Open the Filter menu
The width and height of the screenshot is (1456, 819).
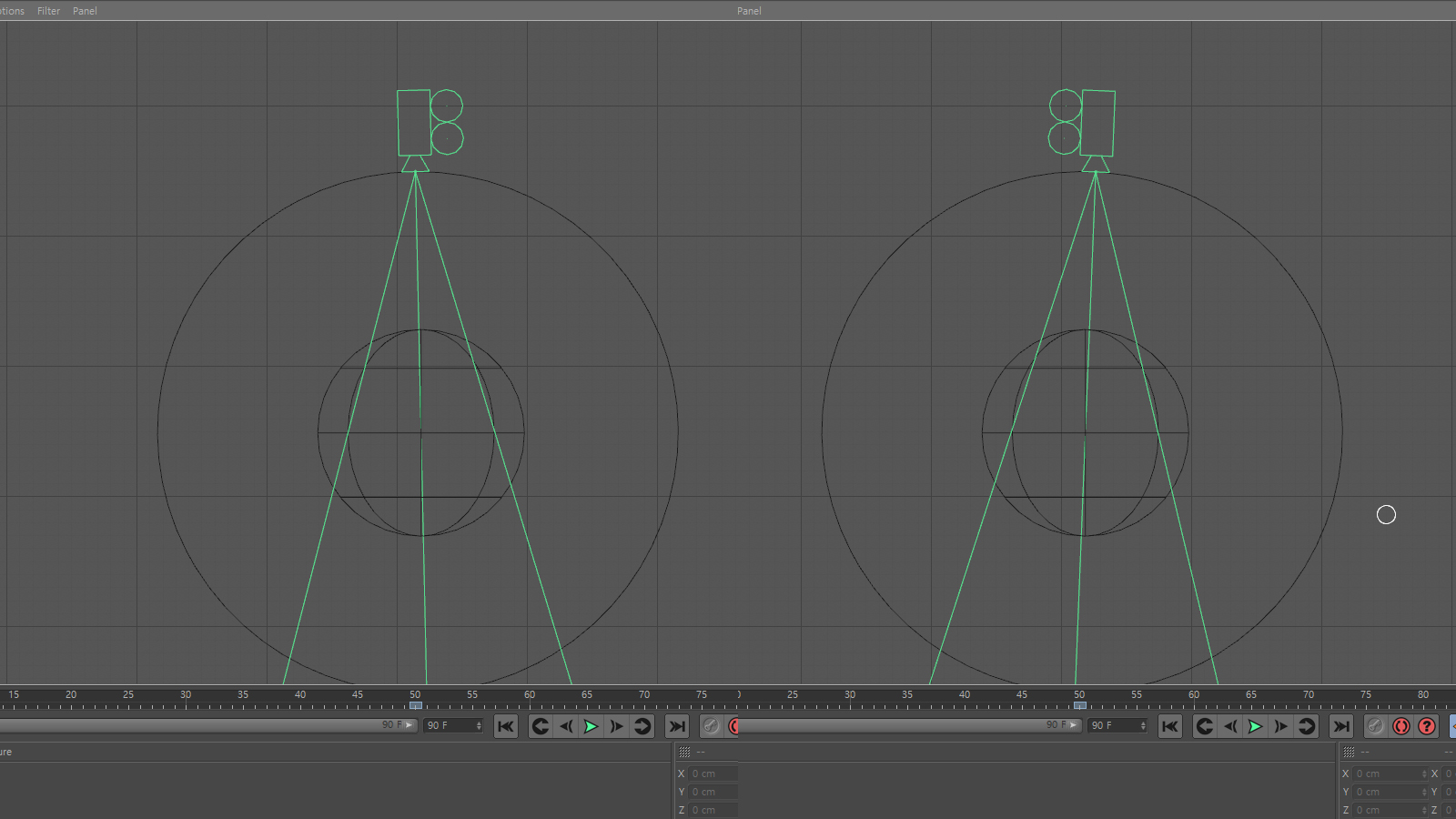click(x=48, y=11)
